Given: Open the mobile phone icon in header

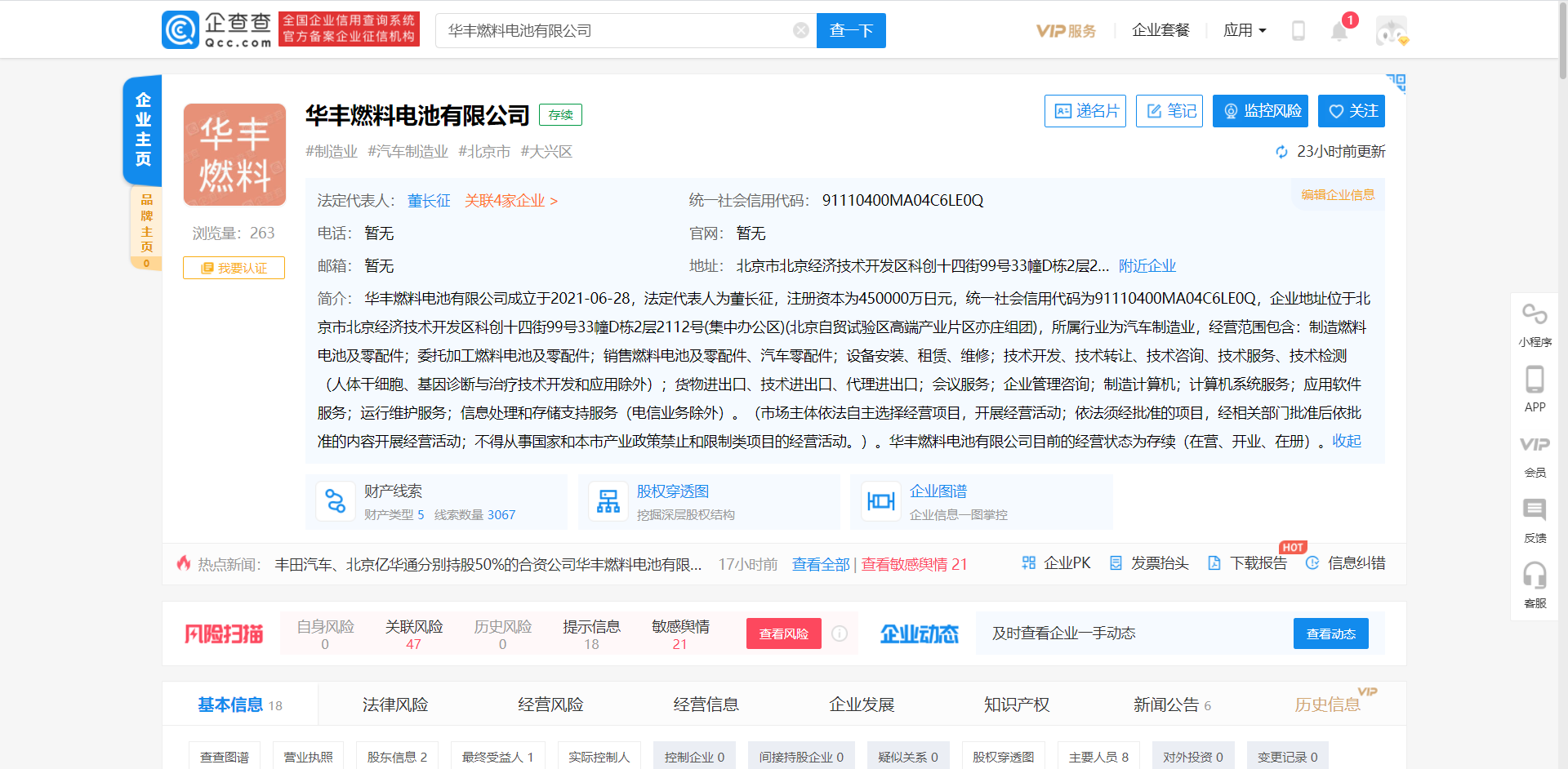Looking at the screenshot, I should pos(1298,31).
